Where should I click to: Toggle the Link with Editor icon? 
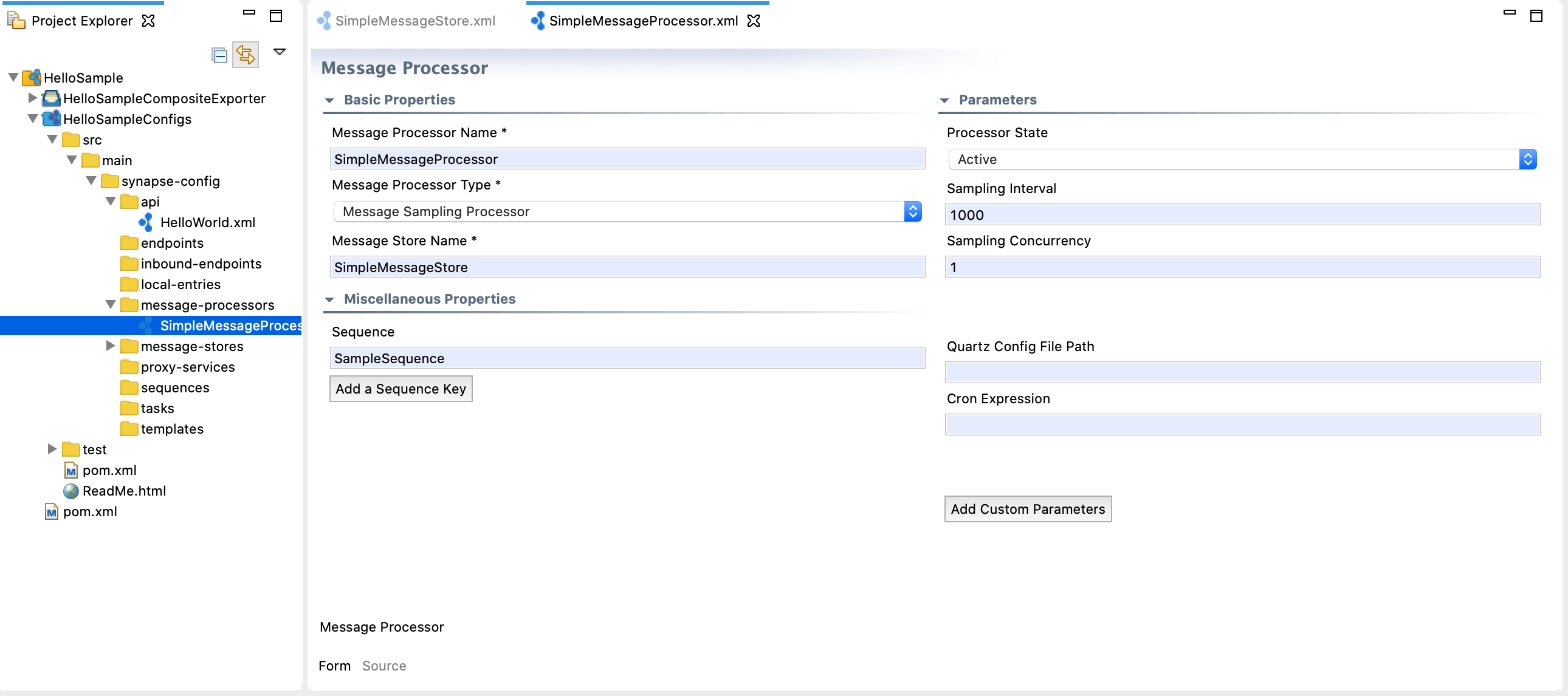coord(246,55)
